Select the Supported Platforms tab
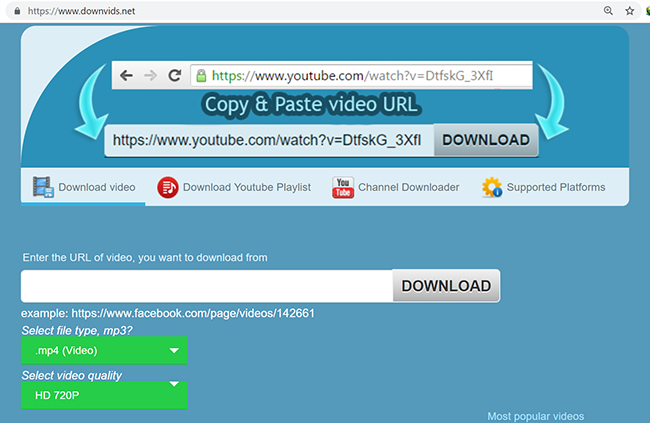The height and width of the screenshot is (423, 650). pos(555,187)
